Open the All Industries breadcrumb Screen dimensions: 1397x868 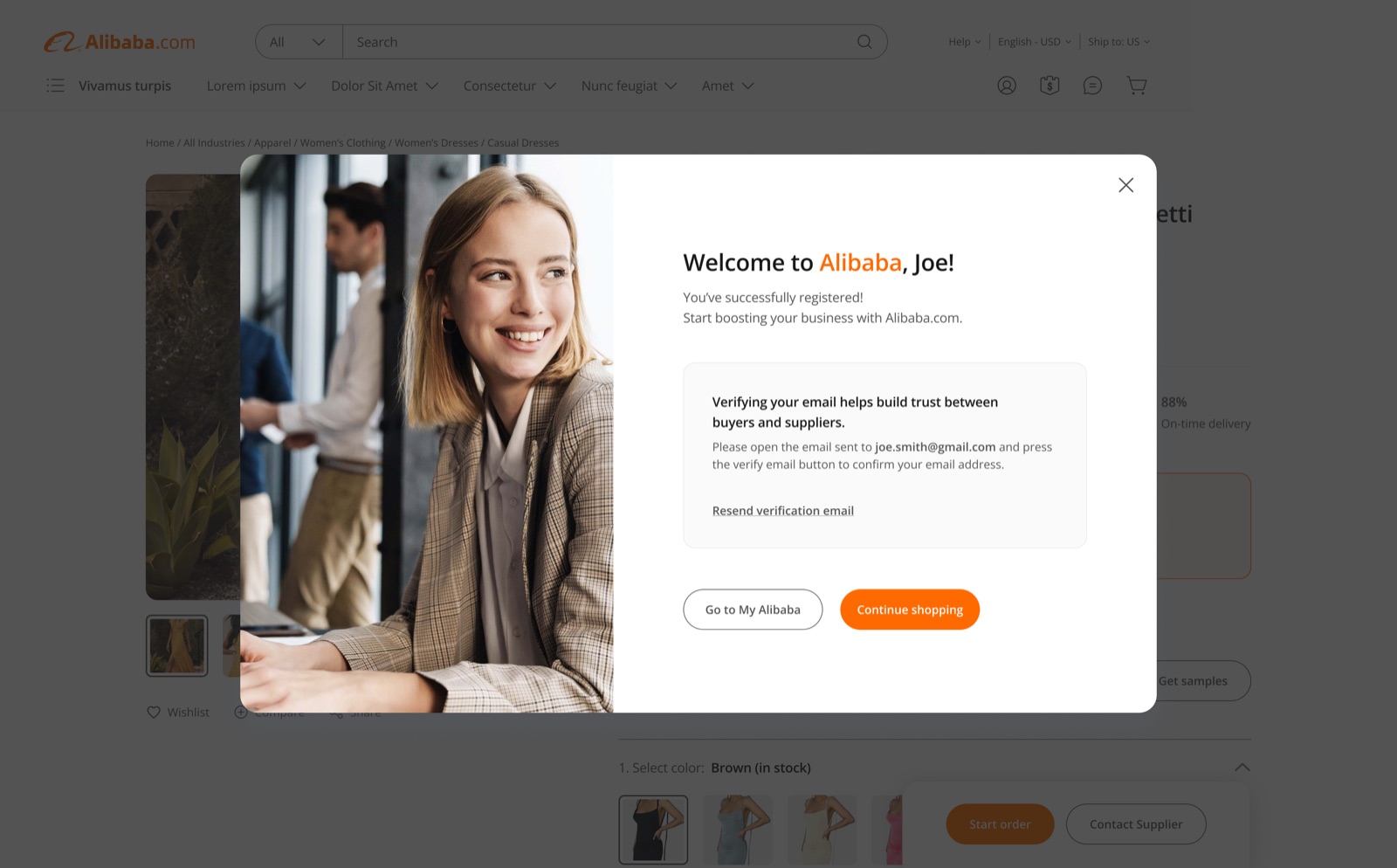coord(214,143)
